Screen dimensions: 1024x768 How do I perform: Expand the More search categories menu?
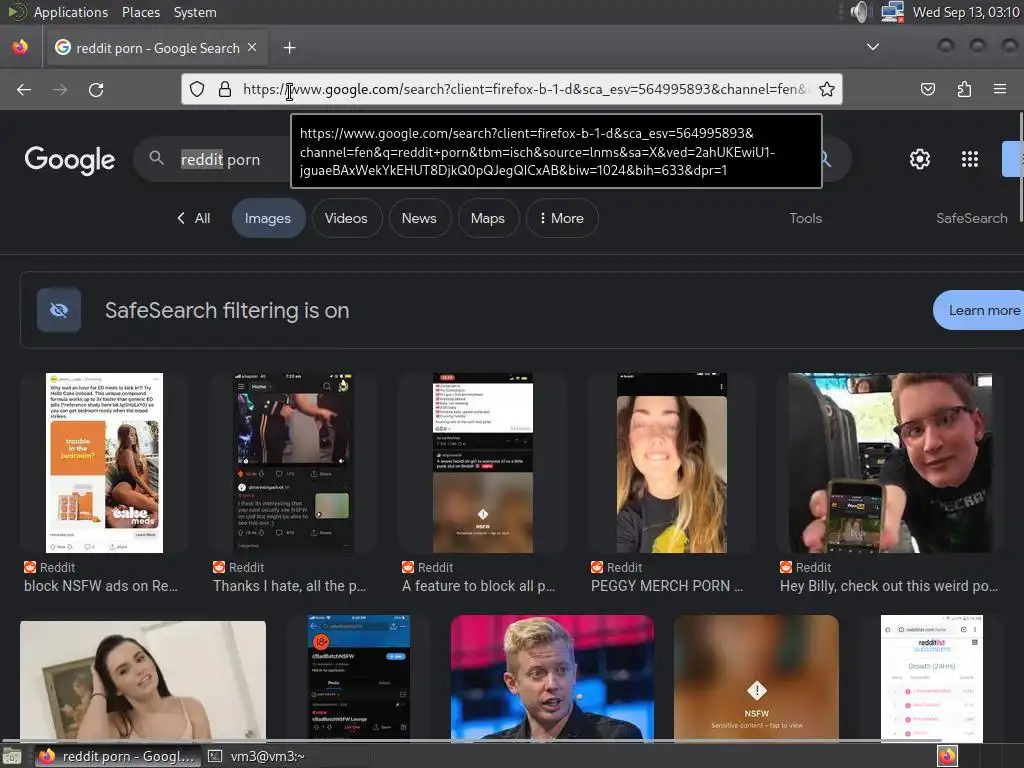point(562,218)
